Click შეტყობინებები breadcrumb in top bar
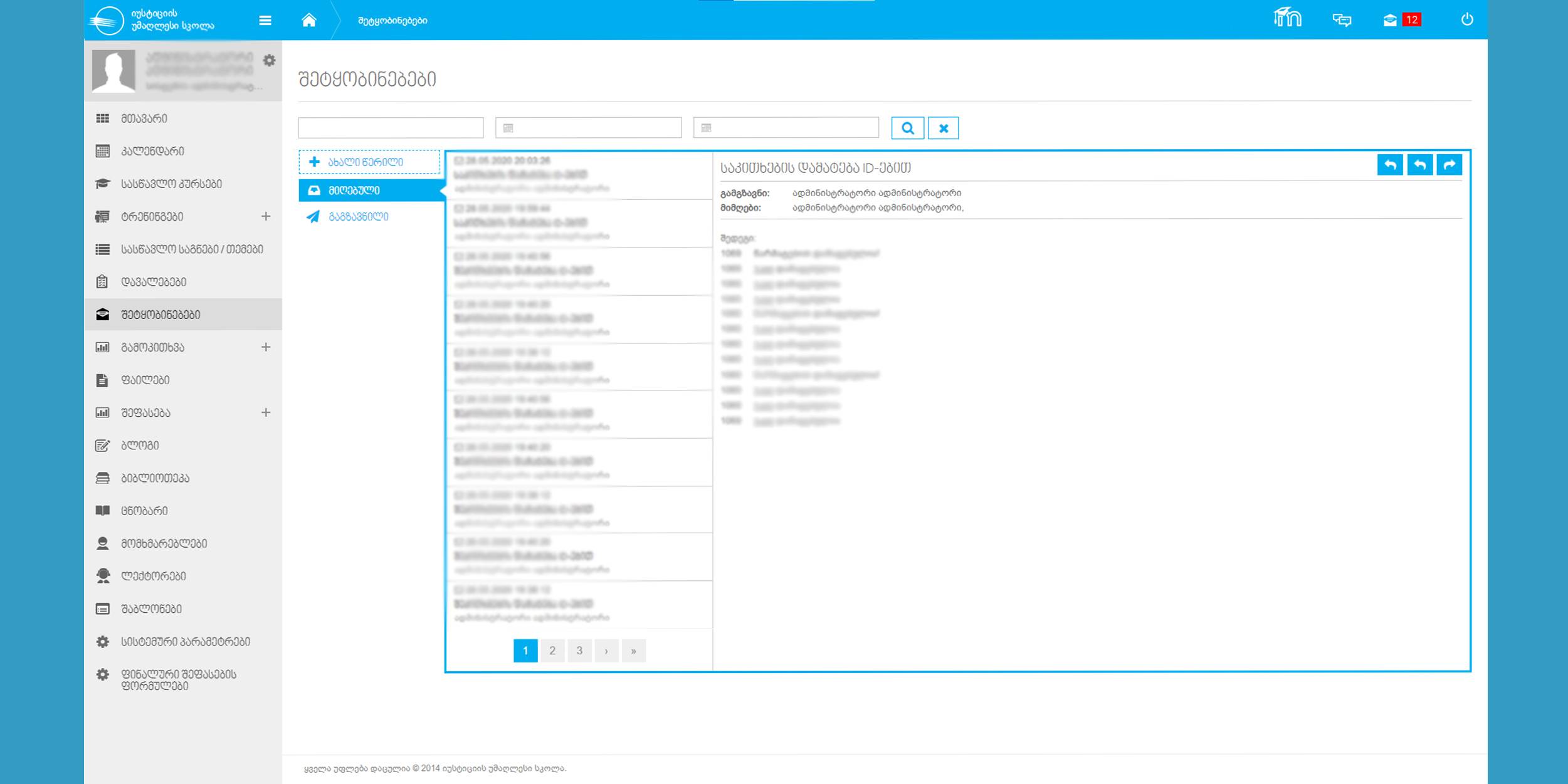Screen dimensions: 1568x784 pos(392,21)
